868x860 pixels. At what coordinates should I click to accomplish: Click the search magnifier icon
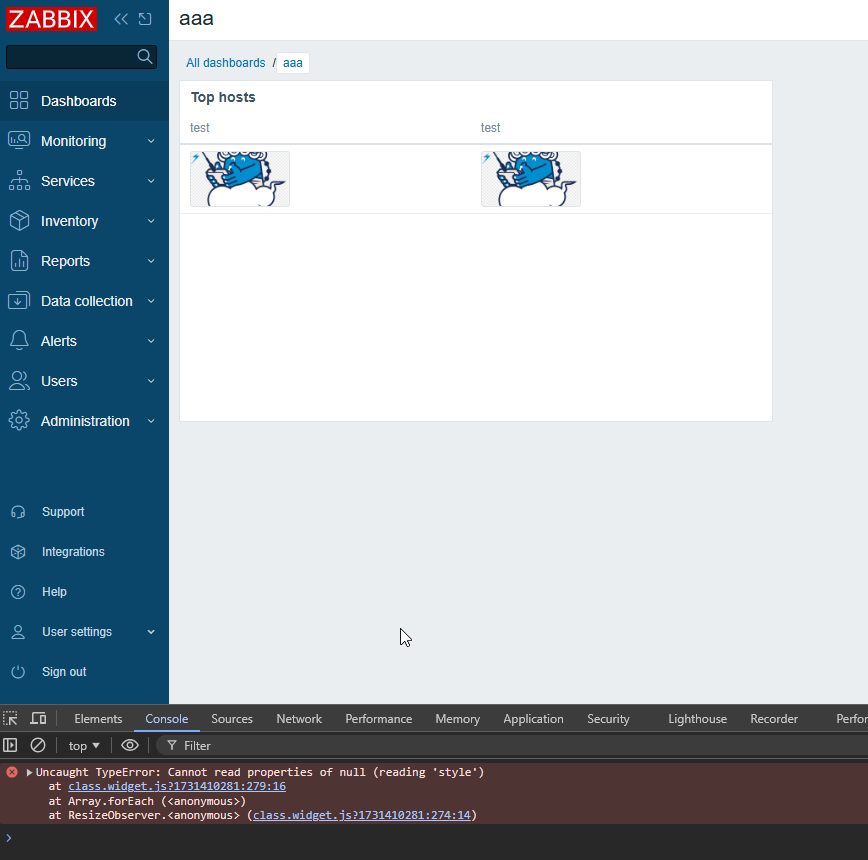click(x=144, y=56)
